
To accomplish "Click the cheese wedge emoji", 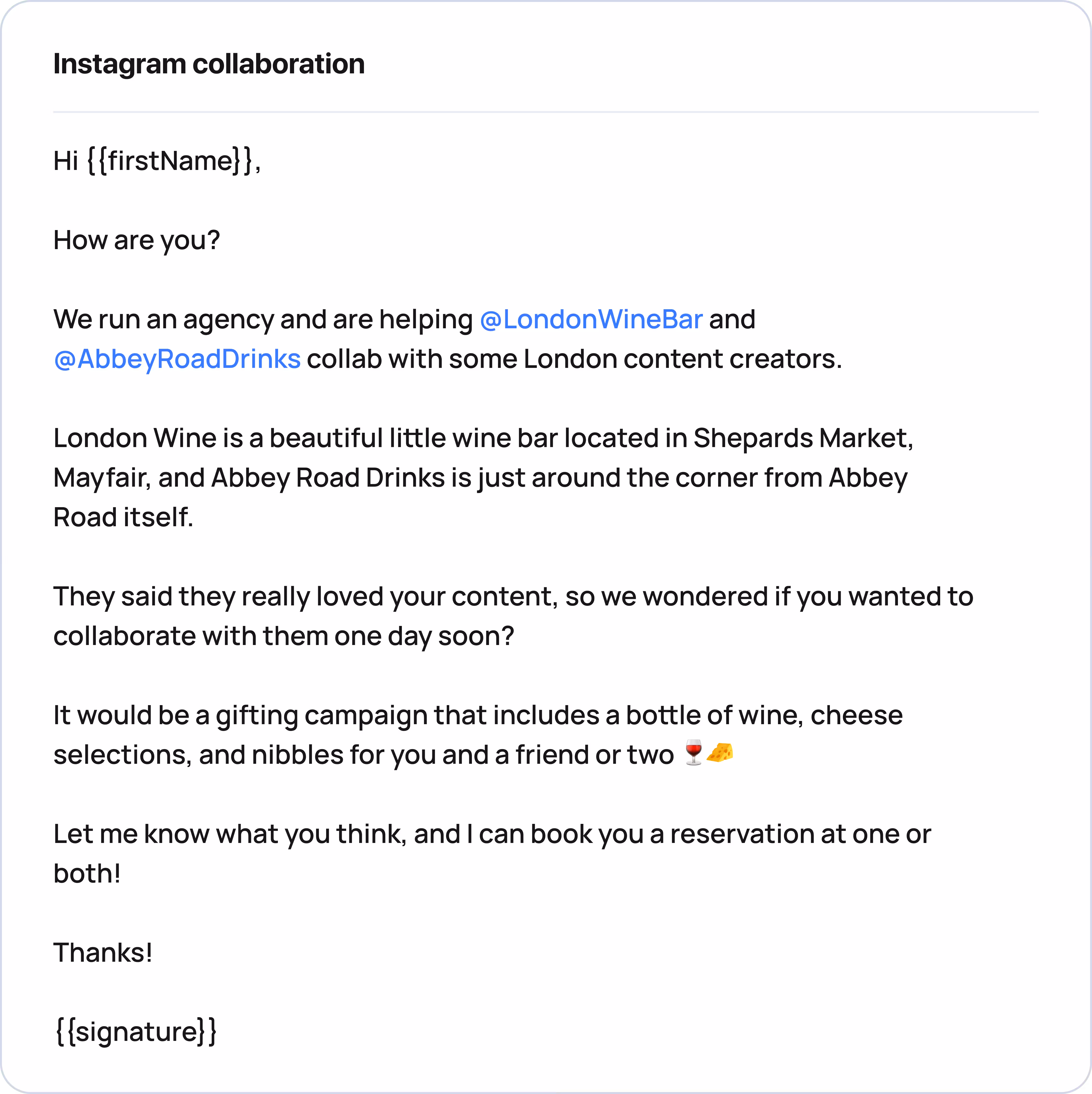I will tap(720, 753).
